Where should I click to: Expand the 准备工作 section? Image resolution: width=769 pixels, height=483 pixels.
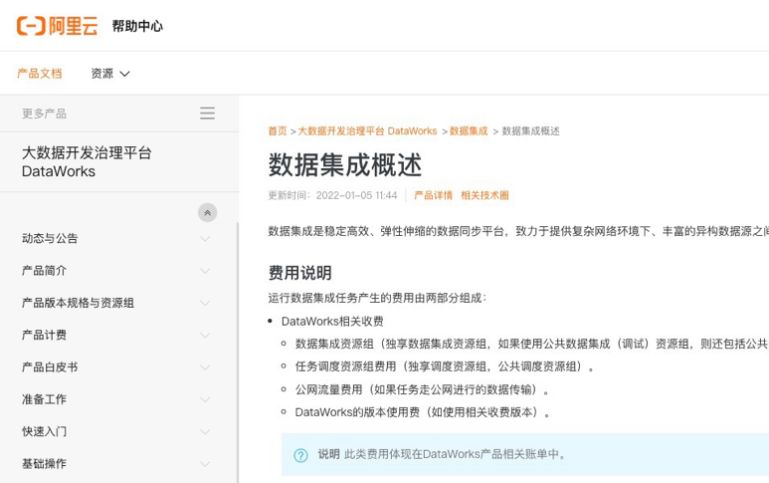tap(205, 400)
